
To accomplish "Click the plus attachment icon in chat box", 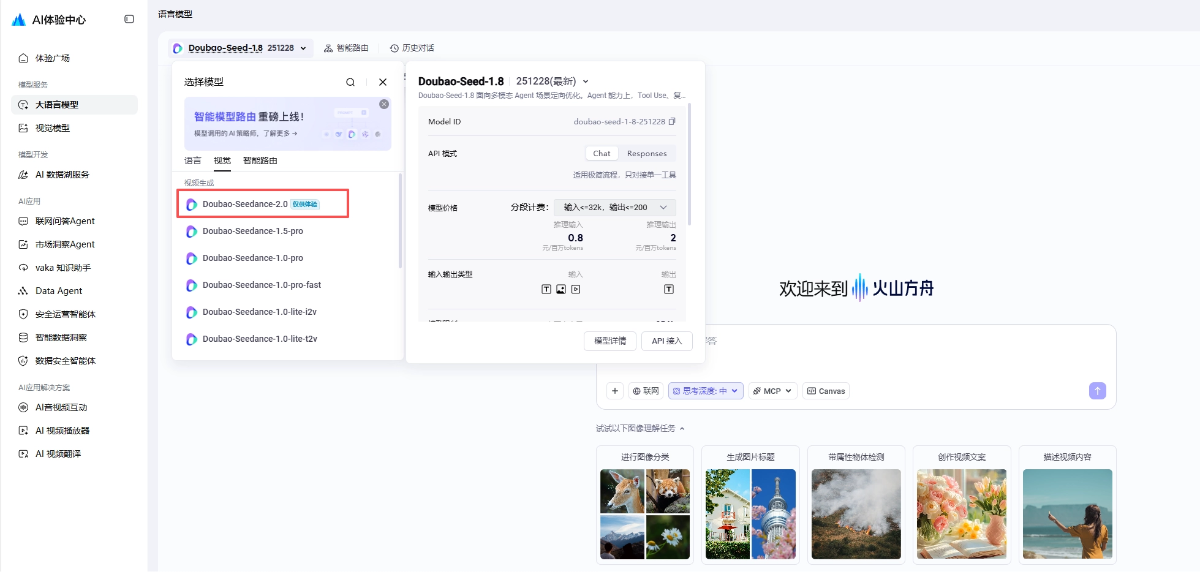I will [x=615, y=391].
